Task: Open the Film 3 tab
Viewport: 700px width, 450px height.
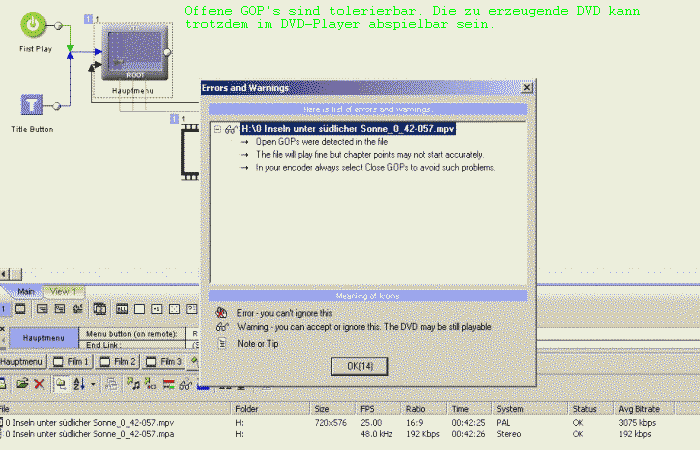Action: (164, 361)
